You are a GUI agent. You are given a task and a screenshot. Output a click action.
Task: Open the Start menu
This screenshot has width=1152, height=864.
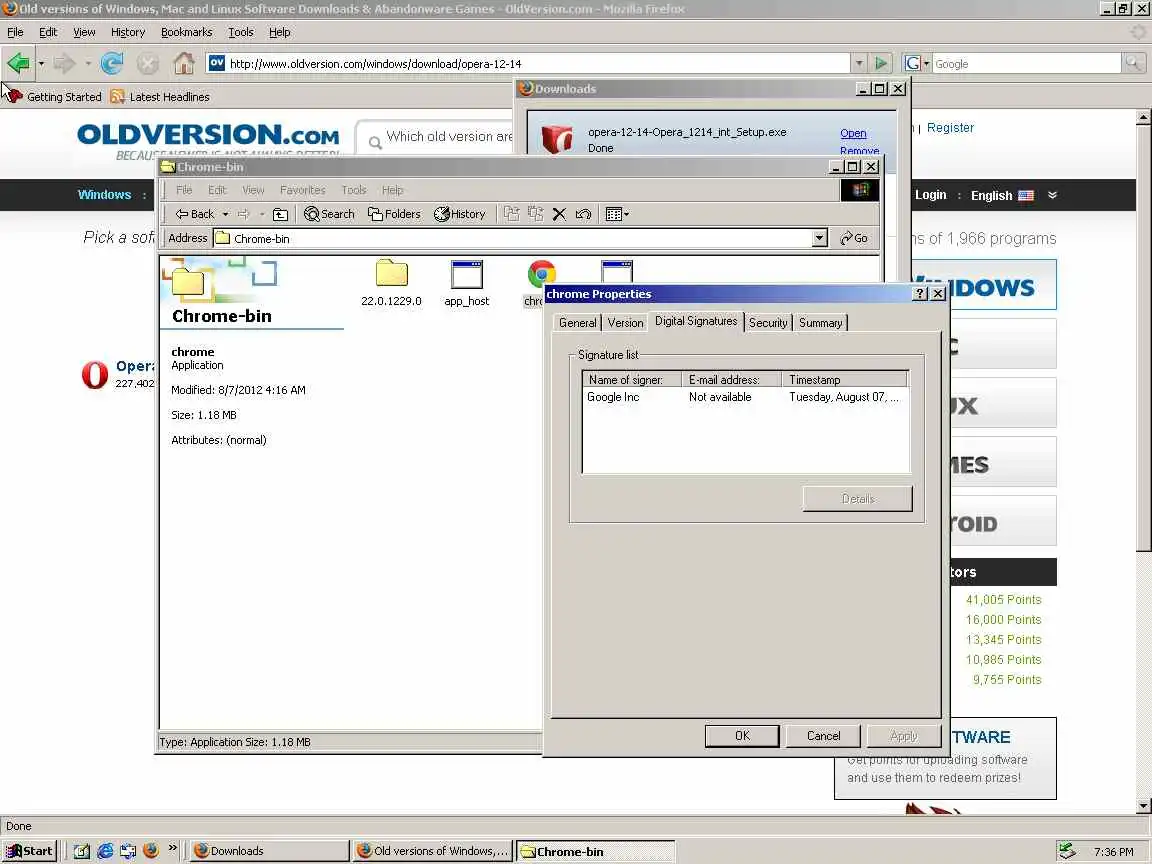point(29,851)
